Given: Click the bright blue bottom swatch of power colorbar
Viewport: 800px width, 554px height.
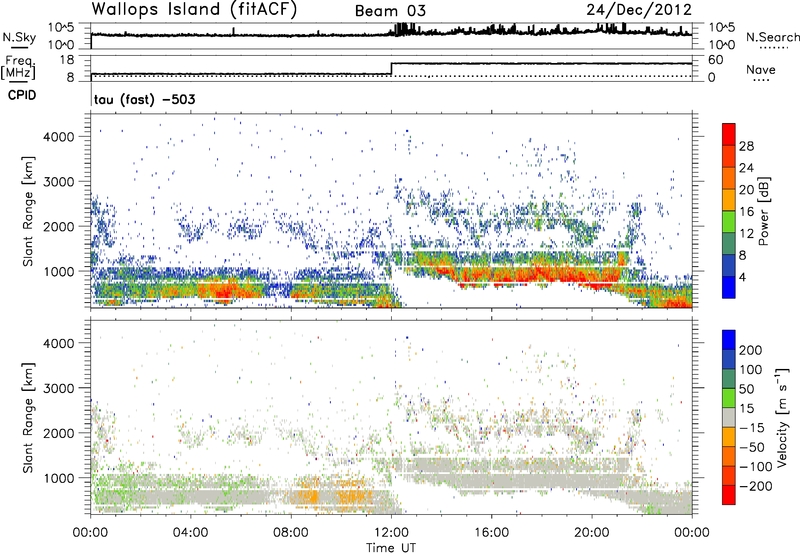Looking at the screenshot, I should point(729,288).
